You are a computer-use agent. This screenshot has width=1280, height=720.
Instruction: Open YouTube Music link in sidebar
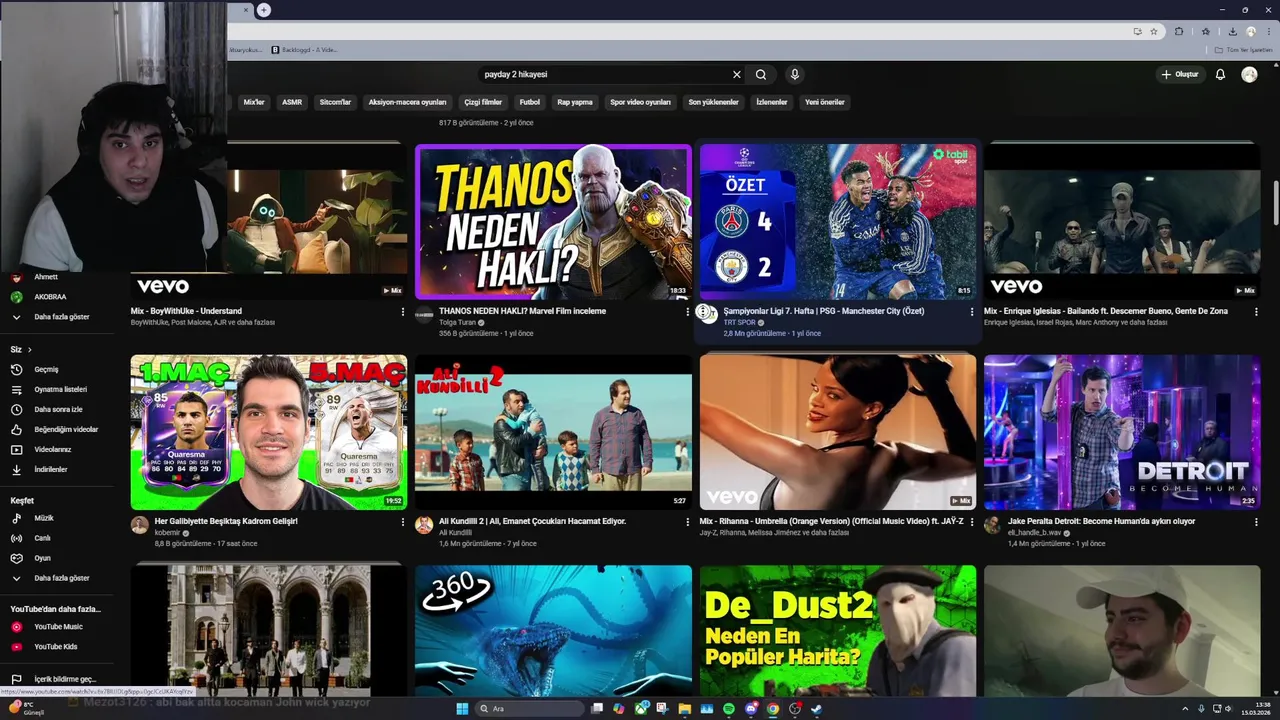(x=60, y=626)
